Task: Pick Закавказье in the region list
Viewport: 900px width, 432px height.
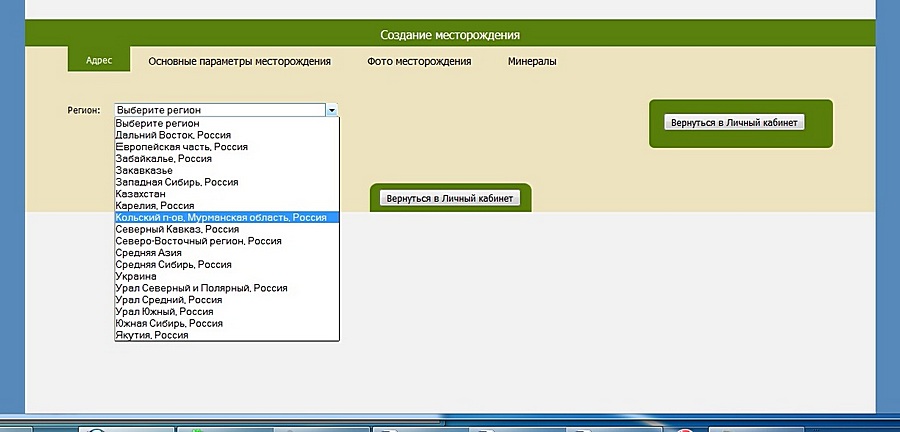Action: point(227,170)
